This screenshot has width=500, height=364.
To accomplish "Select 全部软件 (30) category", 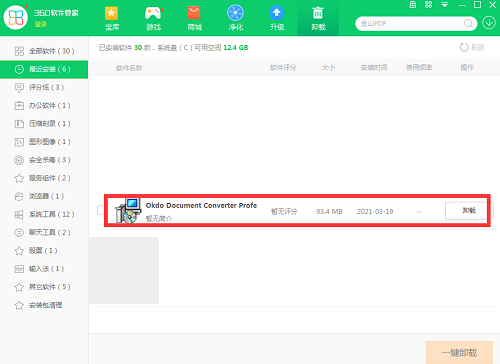I will click(44, 51).
